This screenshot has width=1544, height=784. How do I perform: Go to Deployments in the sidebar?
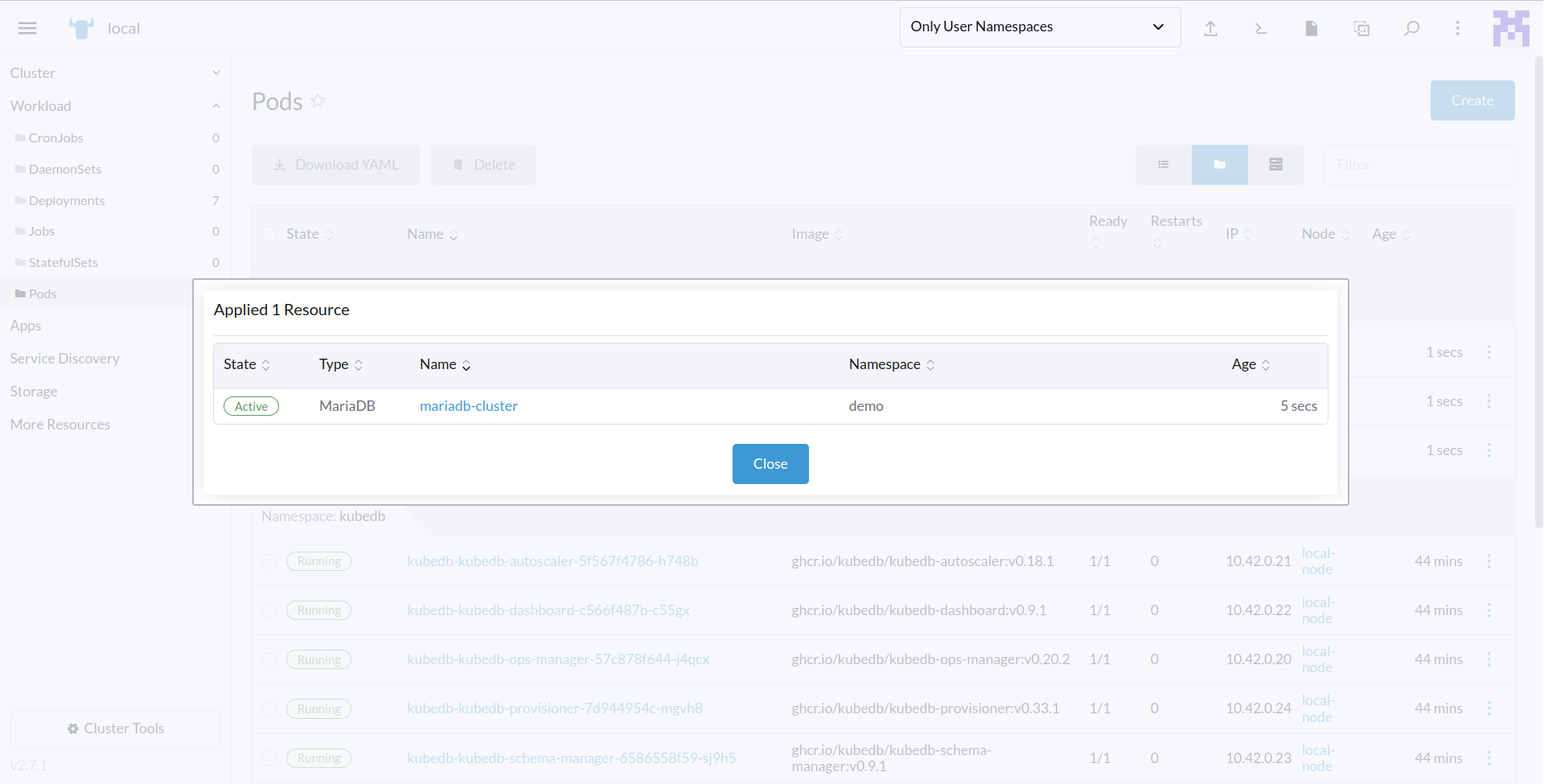pos(67,200)
